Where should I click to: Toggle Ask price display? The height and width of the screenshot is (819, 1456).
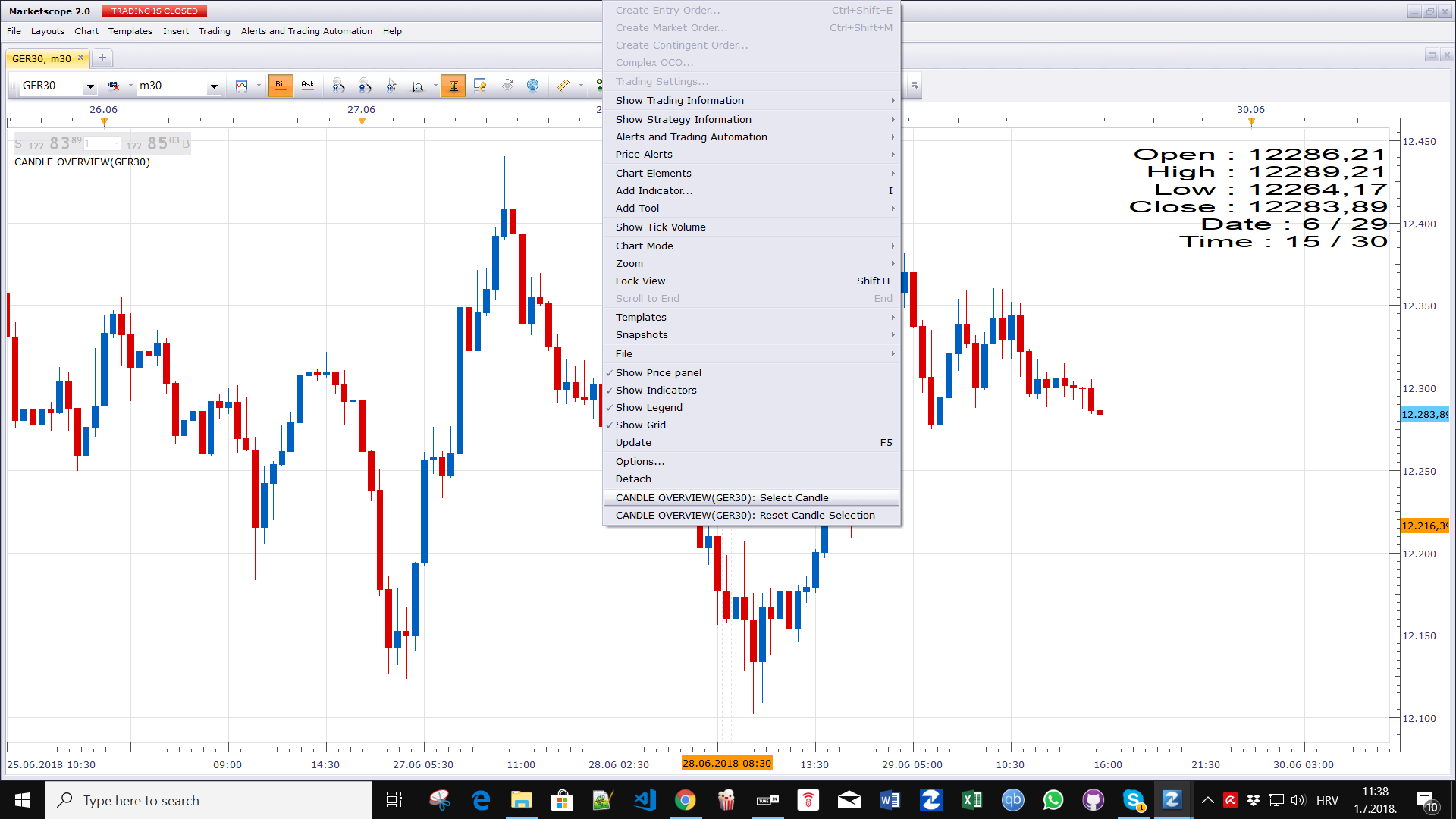308,86
